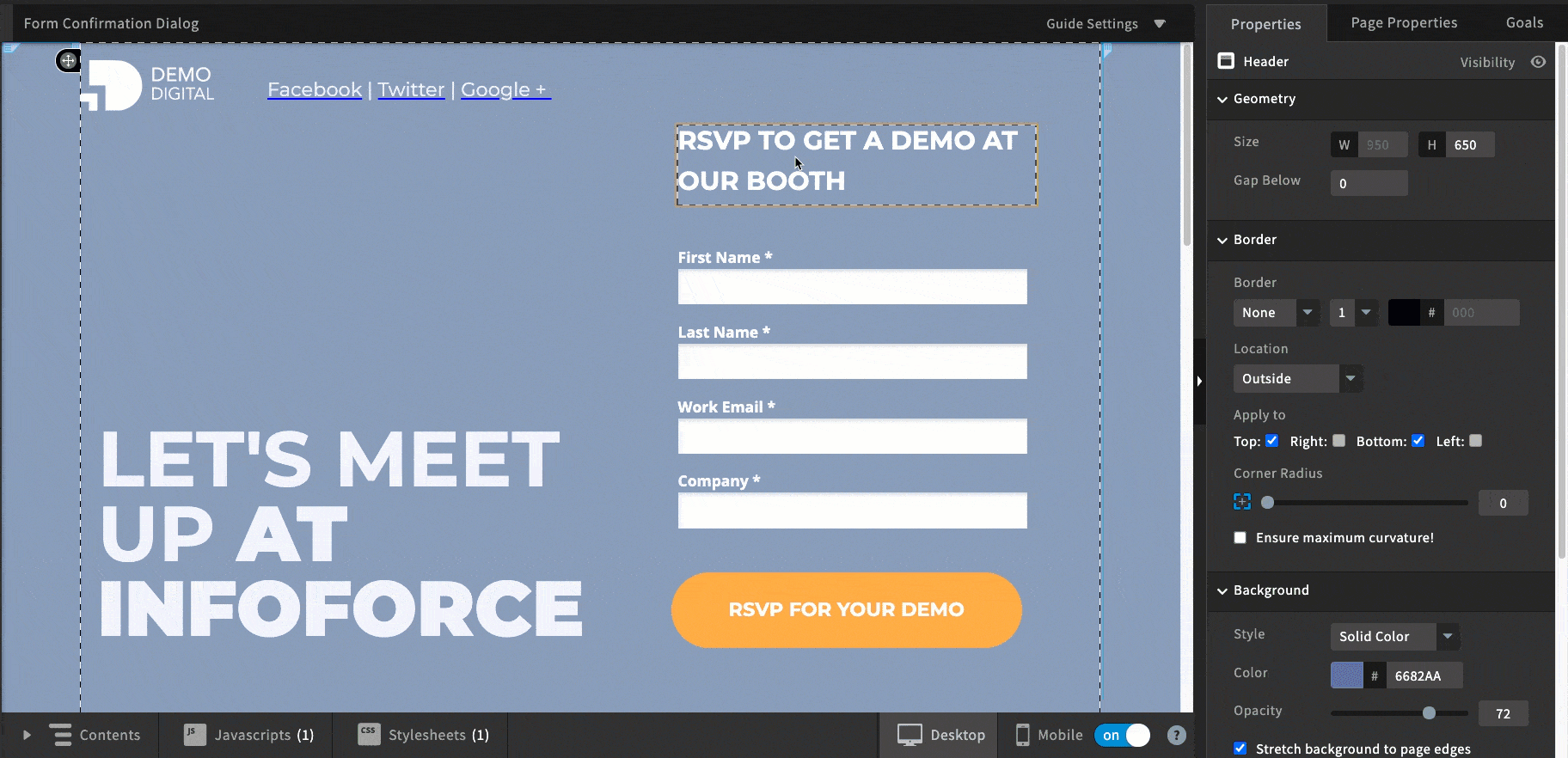Click the height H value field
The height and width of the screenshot is (758, 1568).
(x=1470, y=144)
